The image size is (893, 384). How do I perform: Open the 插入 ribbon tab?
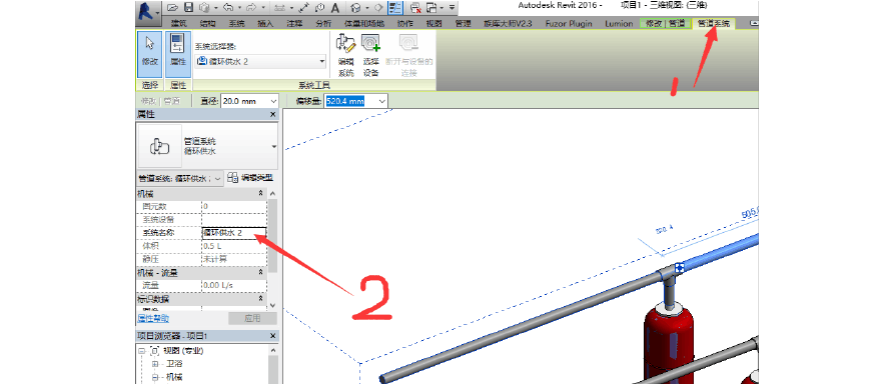pos(265,23)
